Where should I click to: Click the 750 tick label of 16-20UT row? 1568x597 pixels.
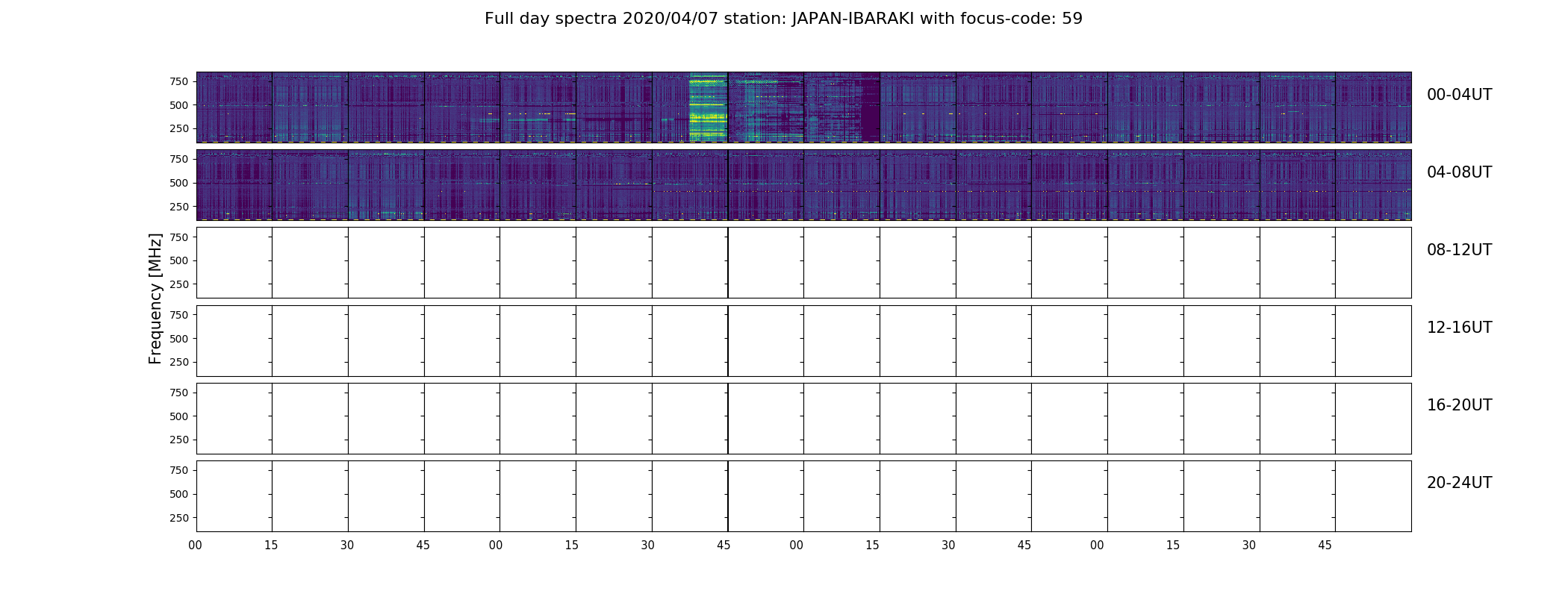[x=179, y=393]
